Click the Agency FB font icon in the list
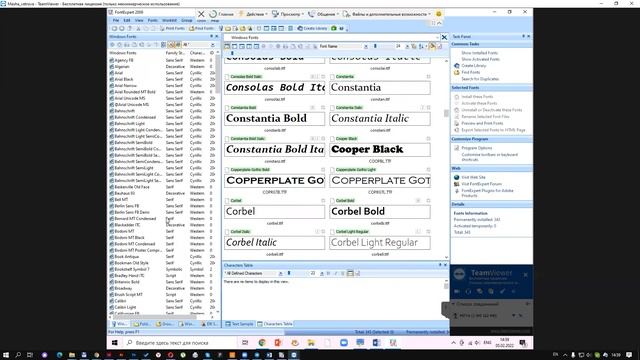This screenshot has height=360, width=640. tap(111, 60)
